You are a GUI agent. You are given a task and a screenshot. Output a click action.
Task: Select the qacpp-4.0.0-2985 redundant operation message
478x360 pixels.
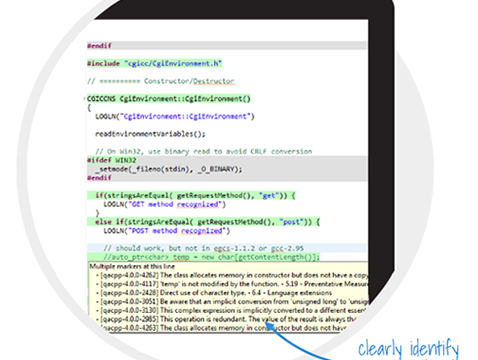[227, 319]
